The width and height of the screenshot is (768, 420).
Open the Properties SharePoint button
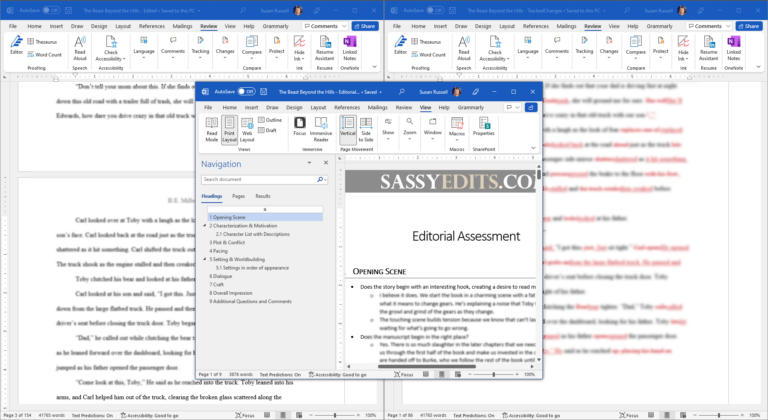tap(483, 126)
